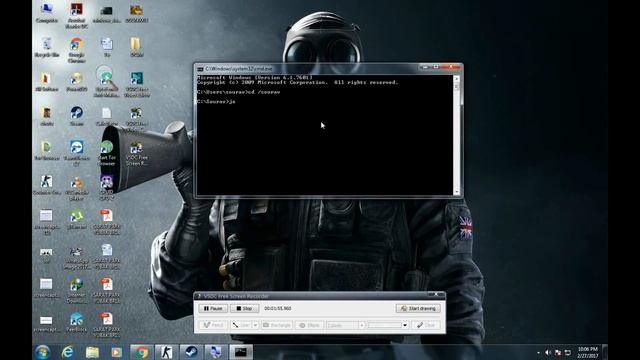The width and height of the screenshot is (640, 360).
Task: Select the Line drawing tool
Action: click(x=240, y=325)
